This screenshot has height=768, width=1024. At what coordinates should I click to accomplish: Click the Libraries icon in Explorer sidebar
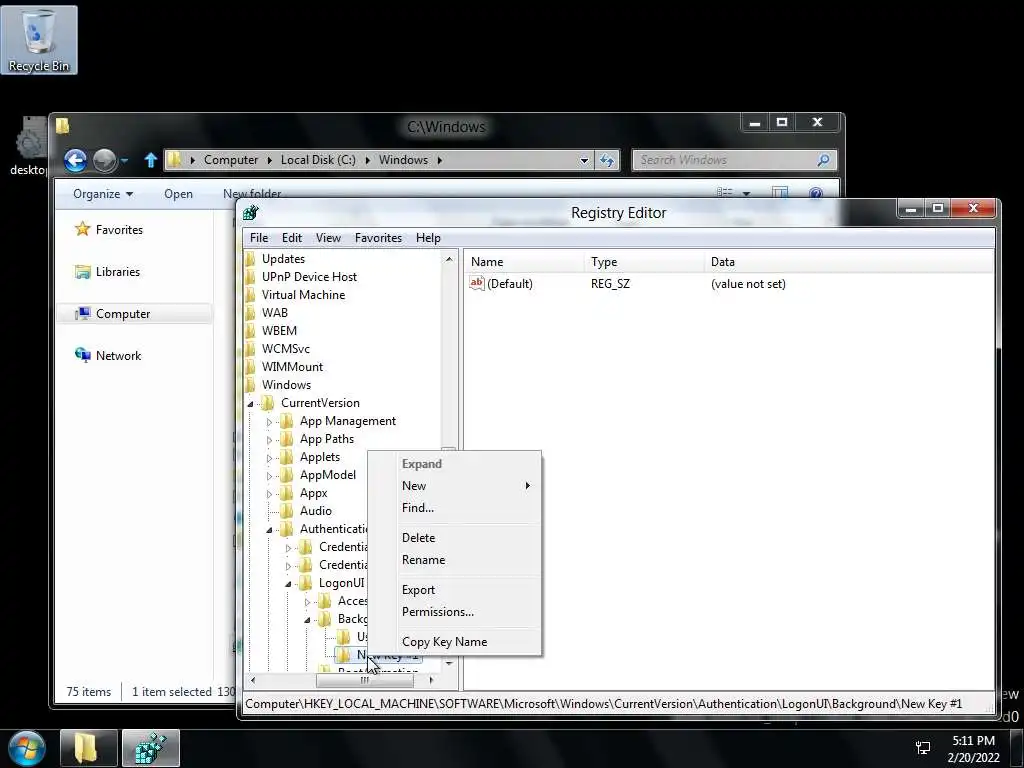pos(82,272)
